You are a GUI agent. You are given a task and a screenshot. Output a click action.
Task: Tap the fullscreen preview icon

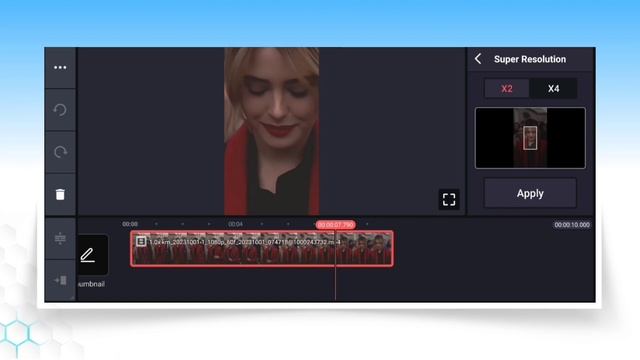click(x=449, y=200)
